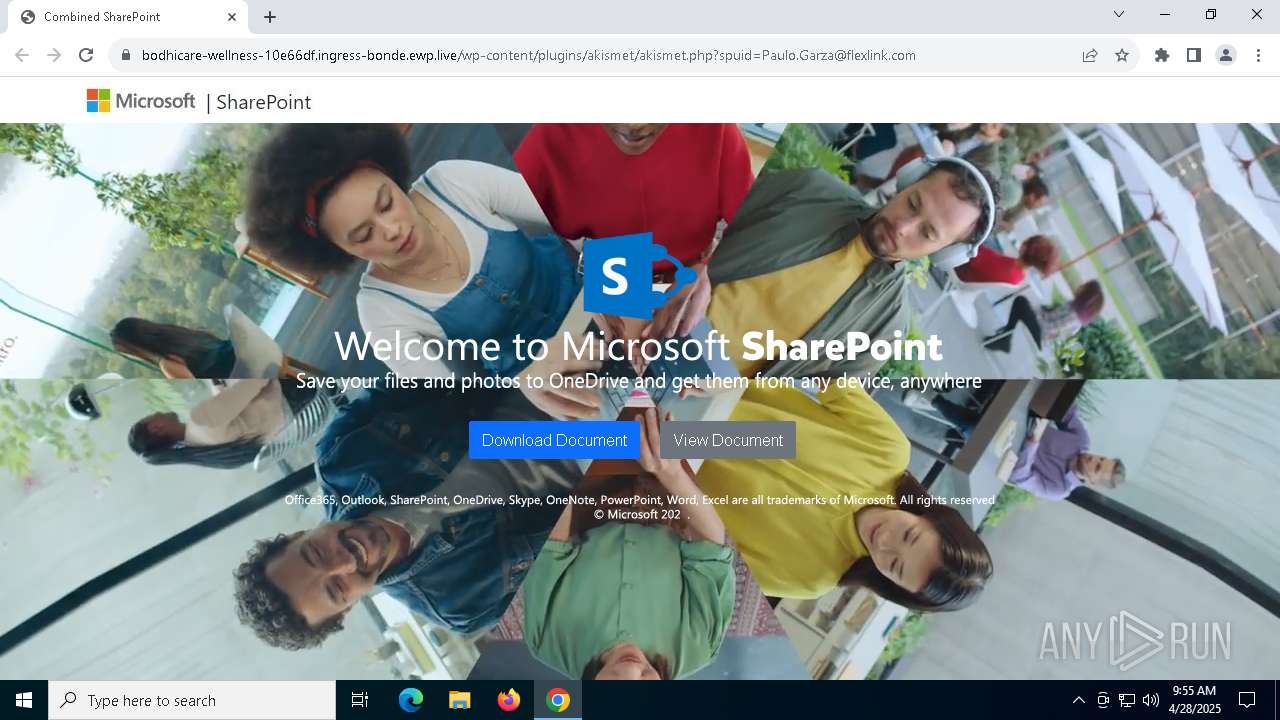
Task: Select the Combined SharePoint tab
Action: coord(127,17)
